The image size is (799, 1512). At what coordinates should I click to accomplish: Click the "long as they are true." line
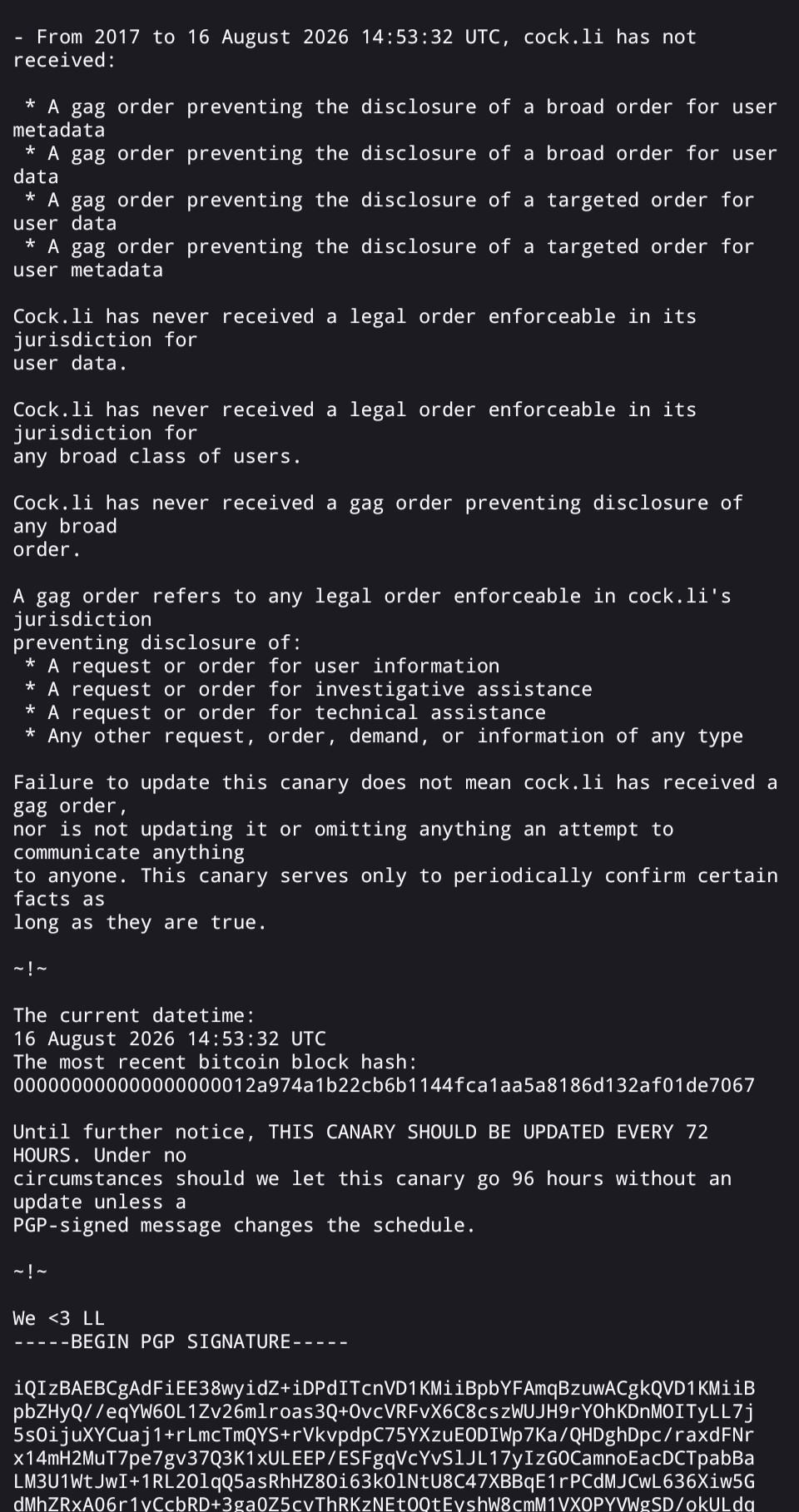click(x=140, y=922)
